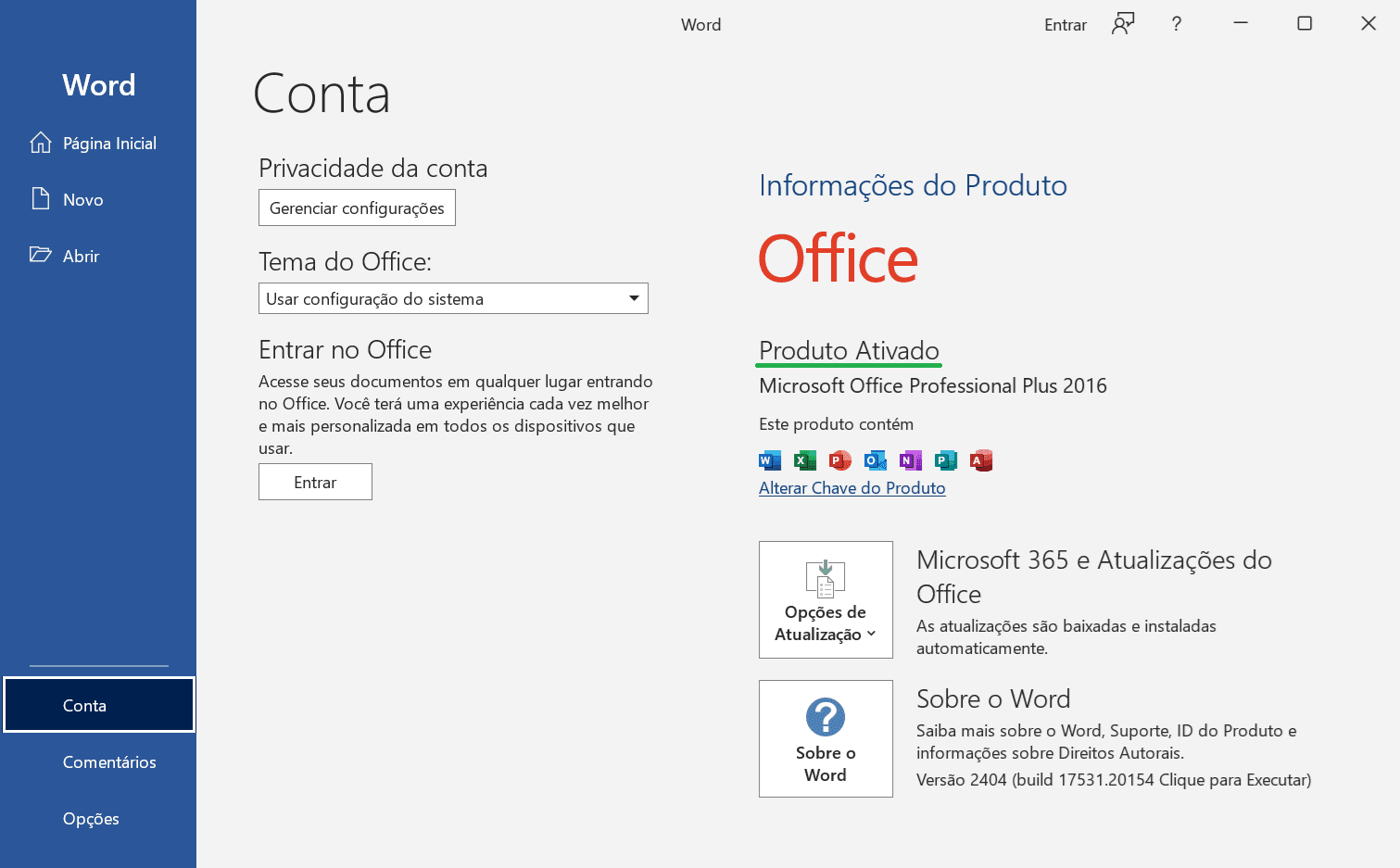Select Opções in the sidebar
Image resolution: width=1400 pixels, height=868 pixels.
click(91, 819)
